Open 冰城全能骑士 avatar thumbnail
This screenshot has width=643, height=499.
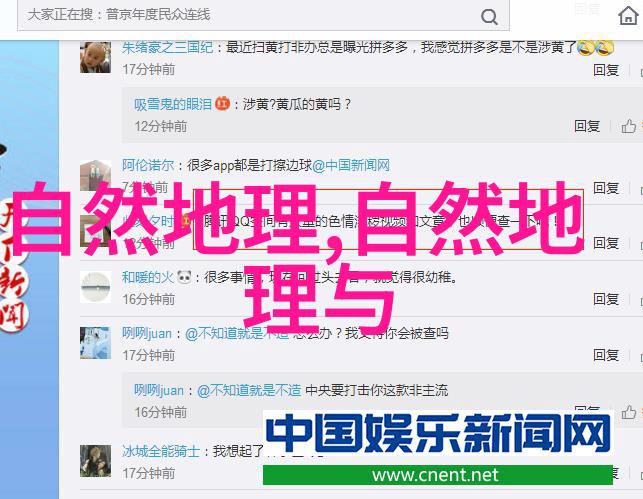pos(95,461)
